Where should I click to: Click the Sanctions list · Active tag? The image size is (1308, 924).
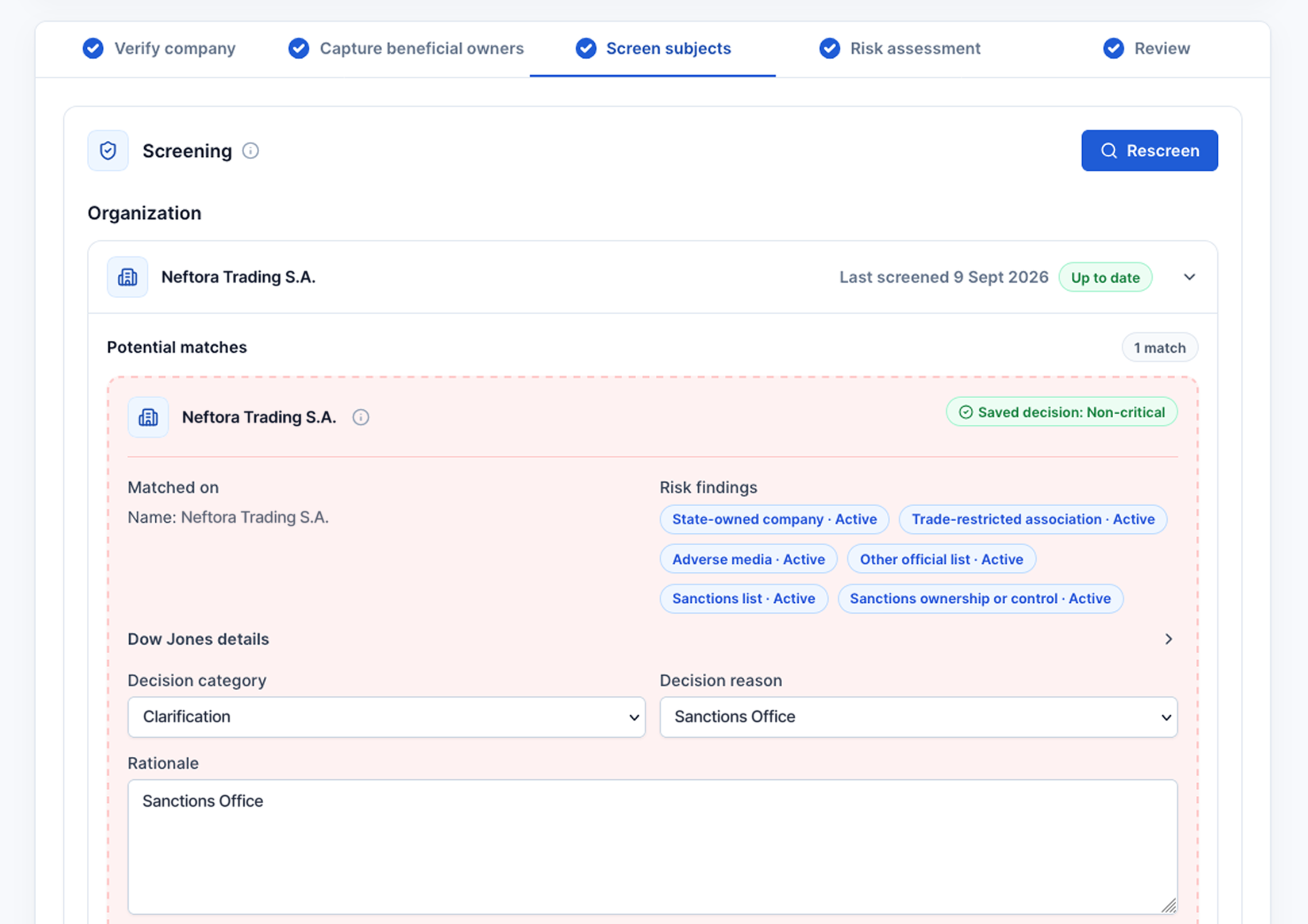coord(744,599)
